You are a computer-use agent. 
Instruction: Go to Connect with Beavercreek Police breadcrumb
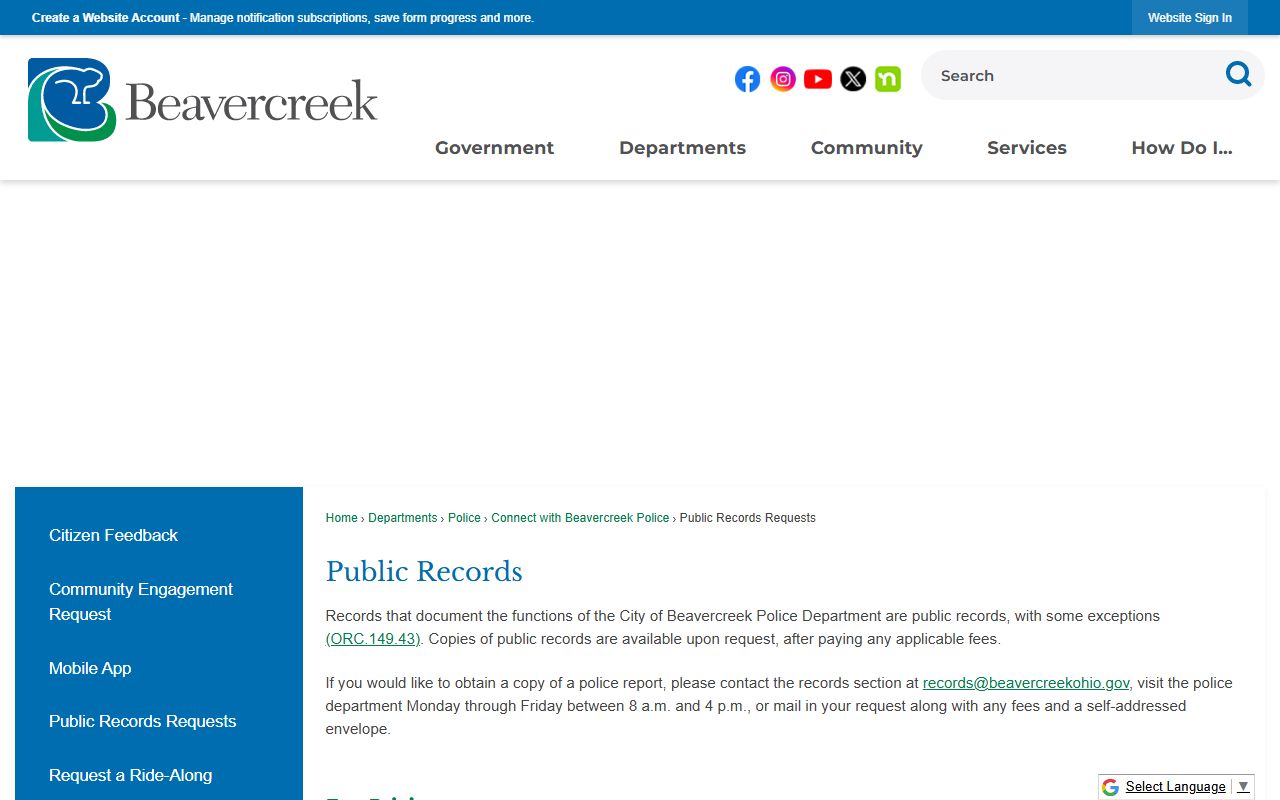pos(580,518)
